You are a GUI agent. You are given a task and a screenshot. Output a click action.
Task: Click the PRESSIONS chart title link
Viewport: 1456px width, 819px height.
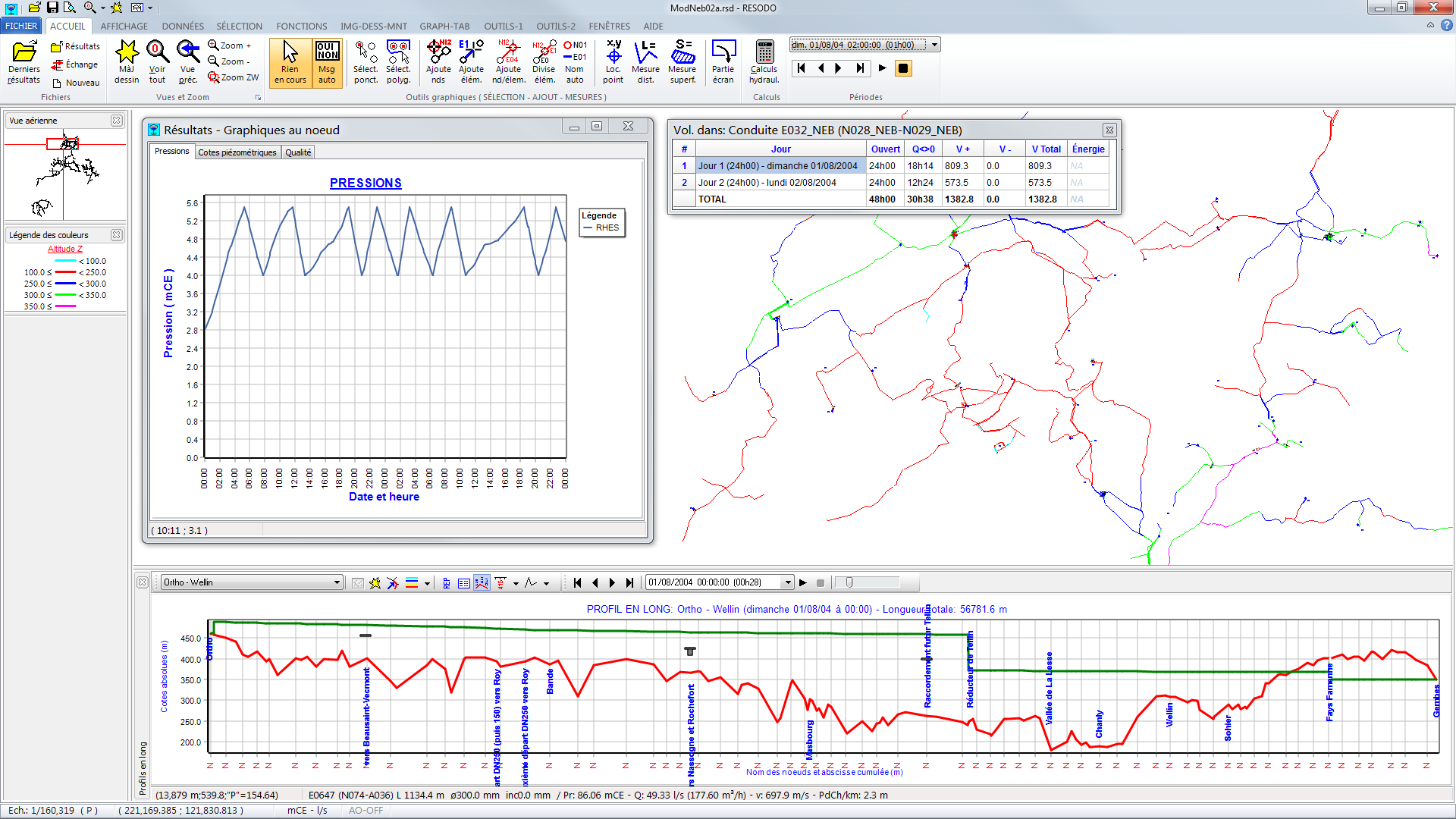pos(366,183)
